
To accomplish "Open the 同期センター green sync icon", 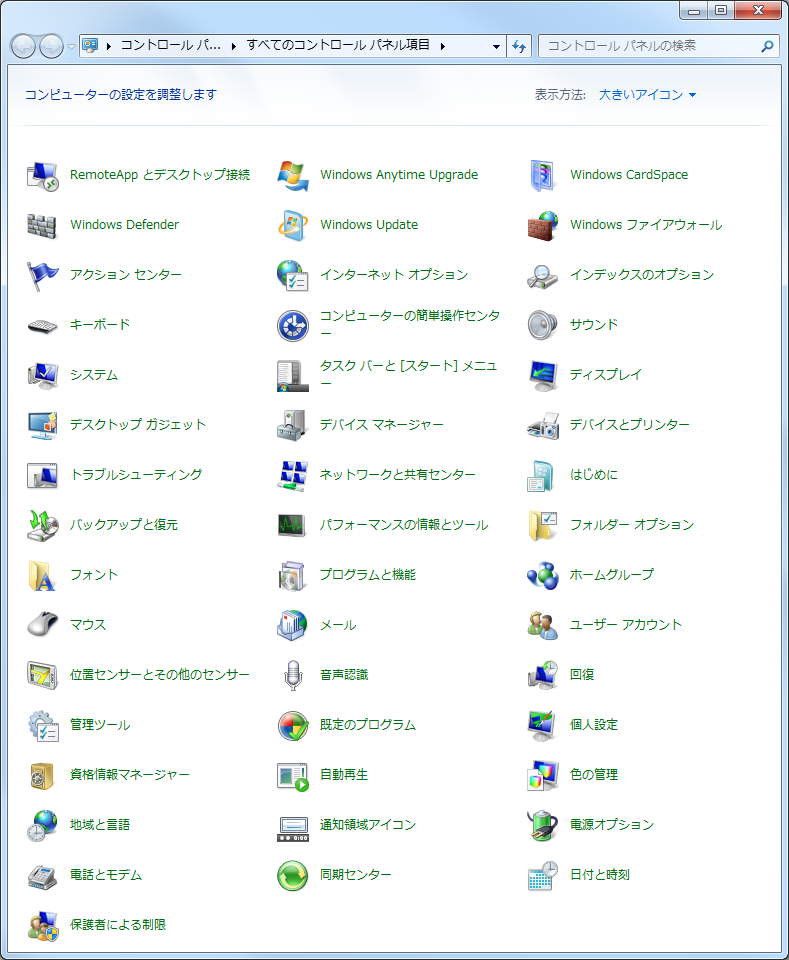I will (292, 875).
